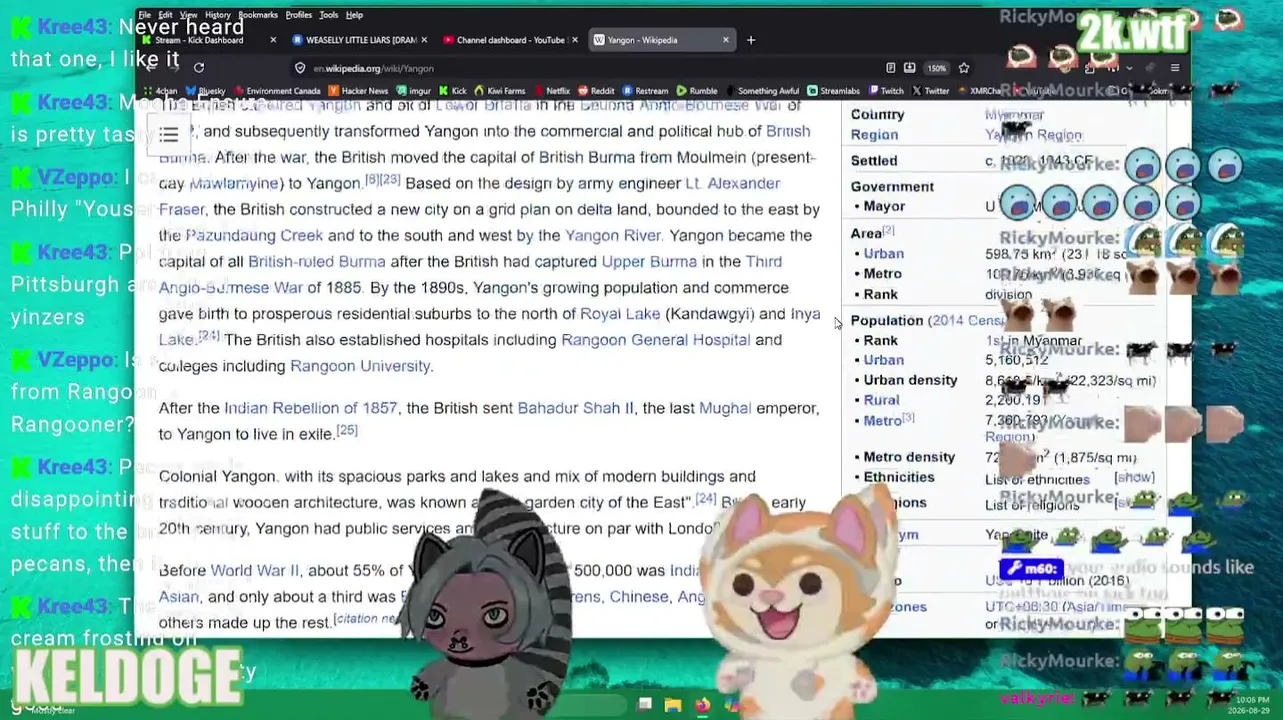
Task: Open the Mawlamyine link
Action: [x=234, y=184]
